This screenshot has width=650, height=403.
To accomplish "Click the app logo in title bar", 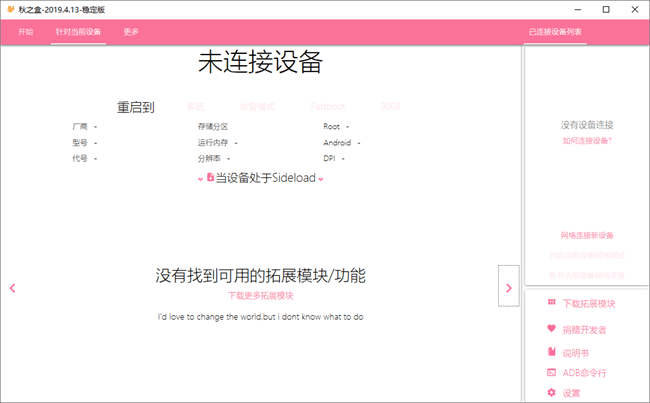I will coord(9,9).
